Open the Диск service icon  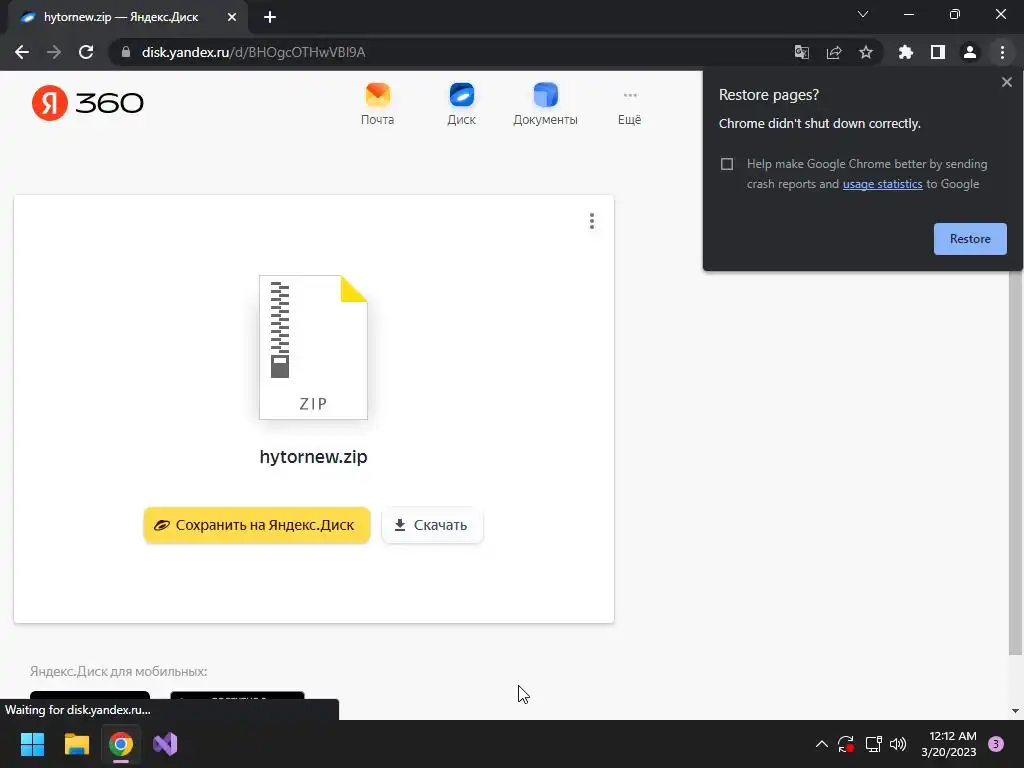pos(461,104)
